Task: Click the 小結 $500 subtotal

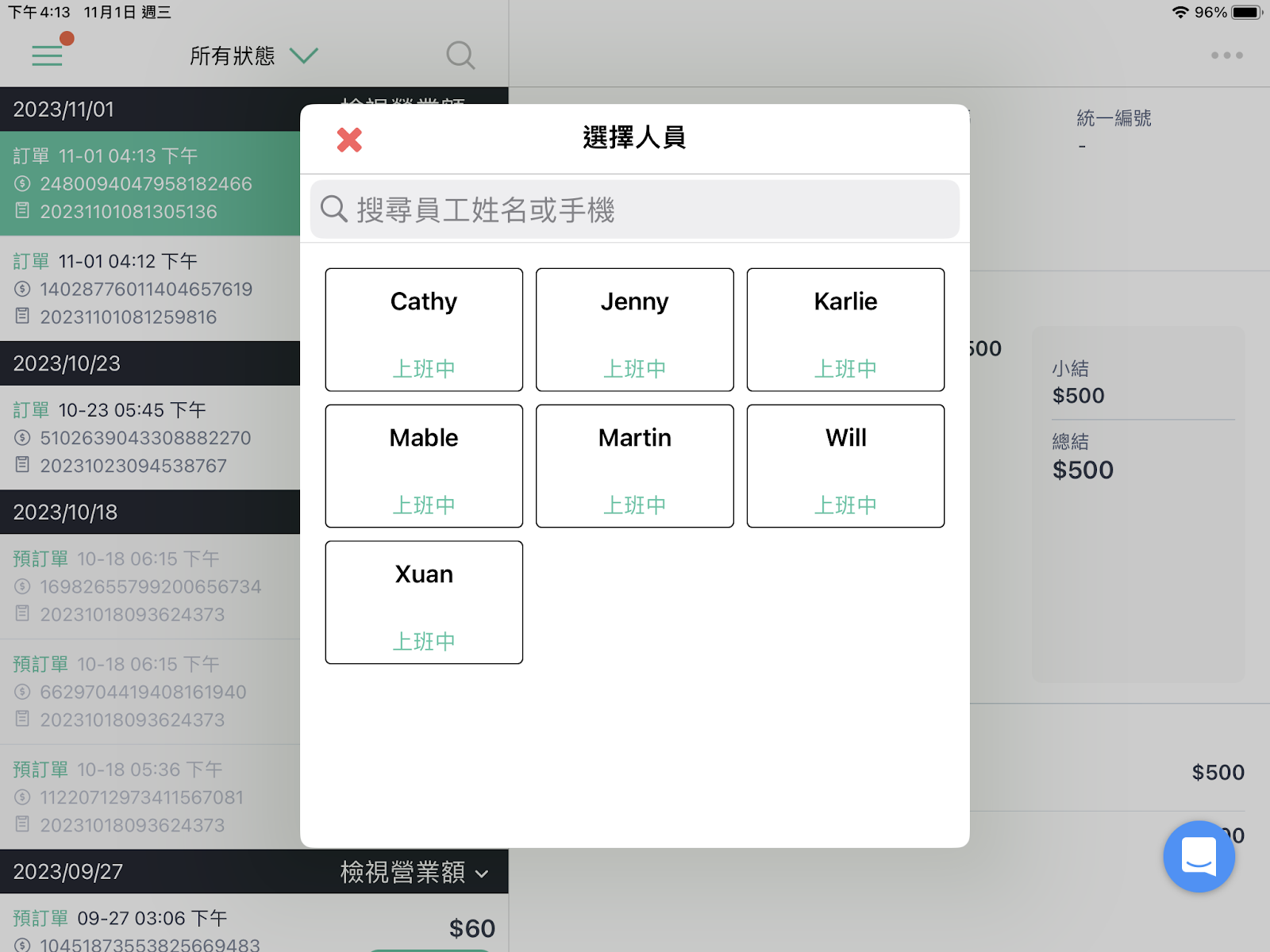Action: tap(1078, 382)
